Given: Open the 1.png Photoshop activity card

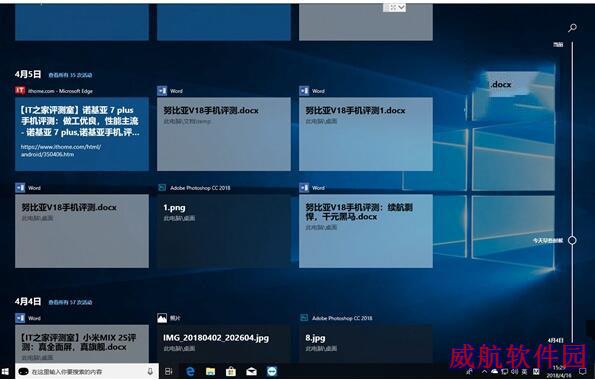Looking at the screenshot, I should coord(224,231).
